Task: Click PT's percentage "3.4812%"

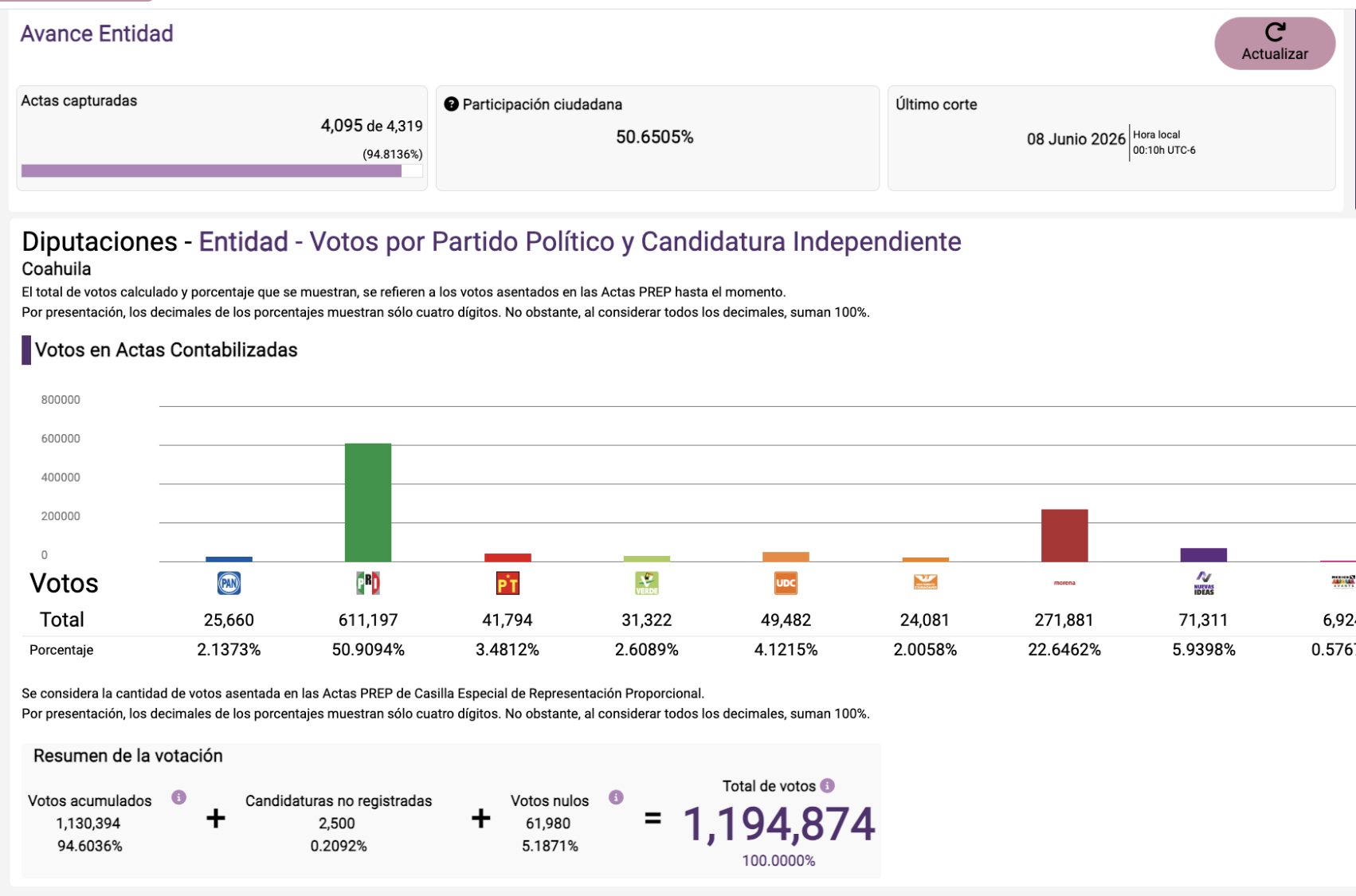Action: pyautogui.click(x=508, y=650)
